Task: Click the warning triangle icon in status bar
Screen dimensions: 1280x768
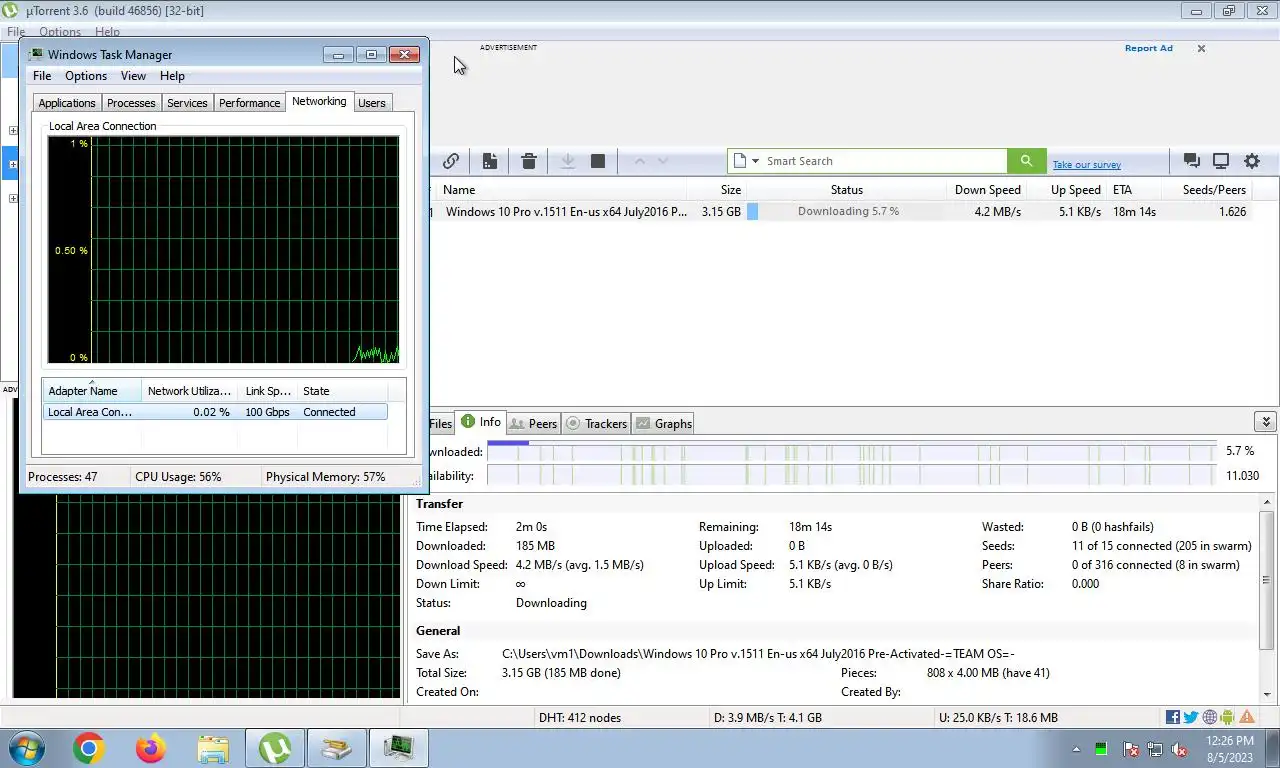Action: coord(1247,717)
